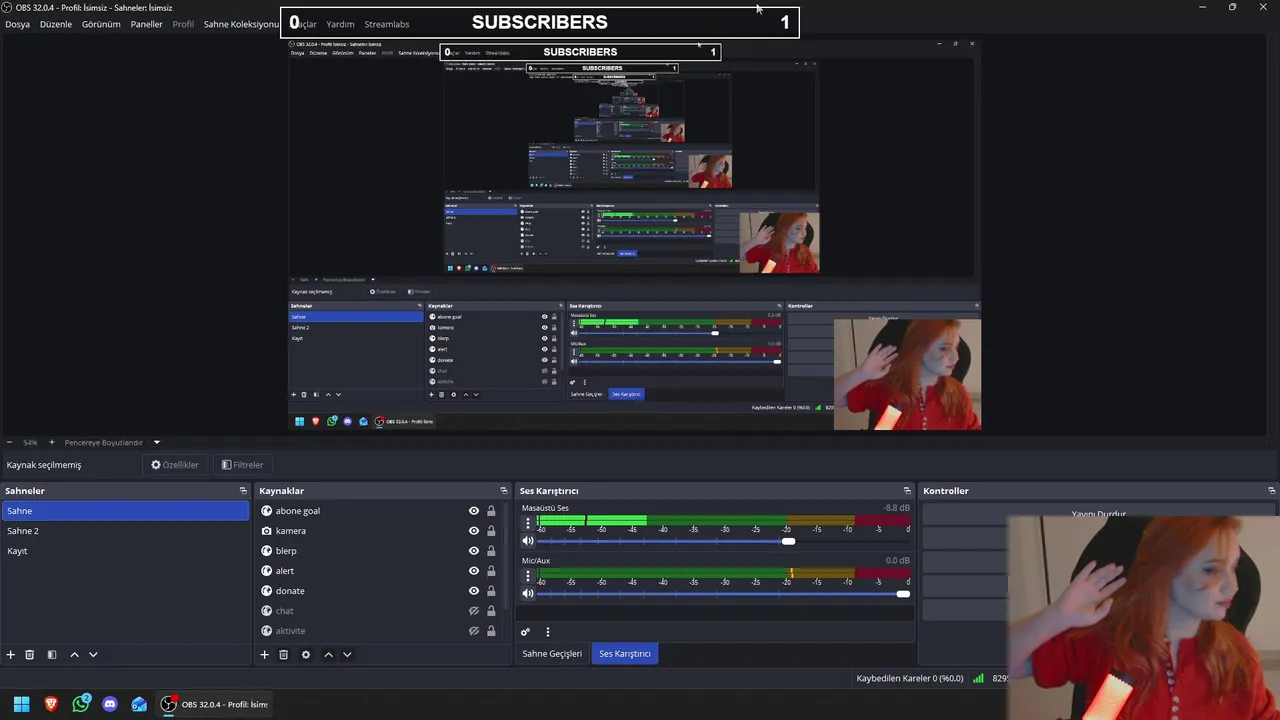Select the Sahne scene
This screenshot has width=1280, height=720.
(x=125, y=511)
